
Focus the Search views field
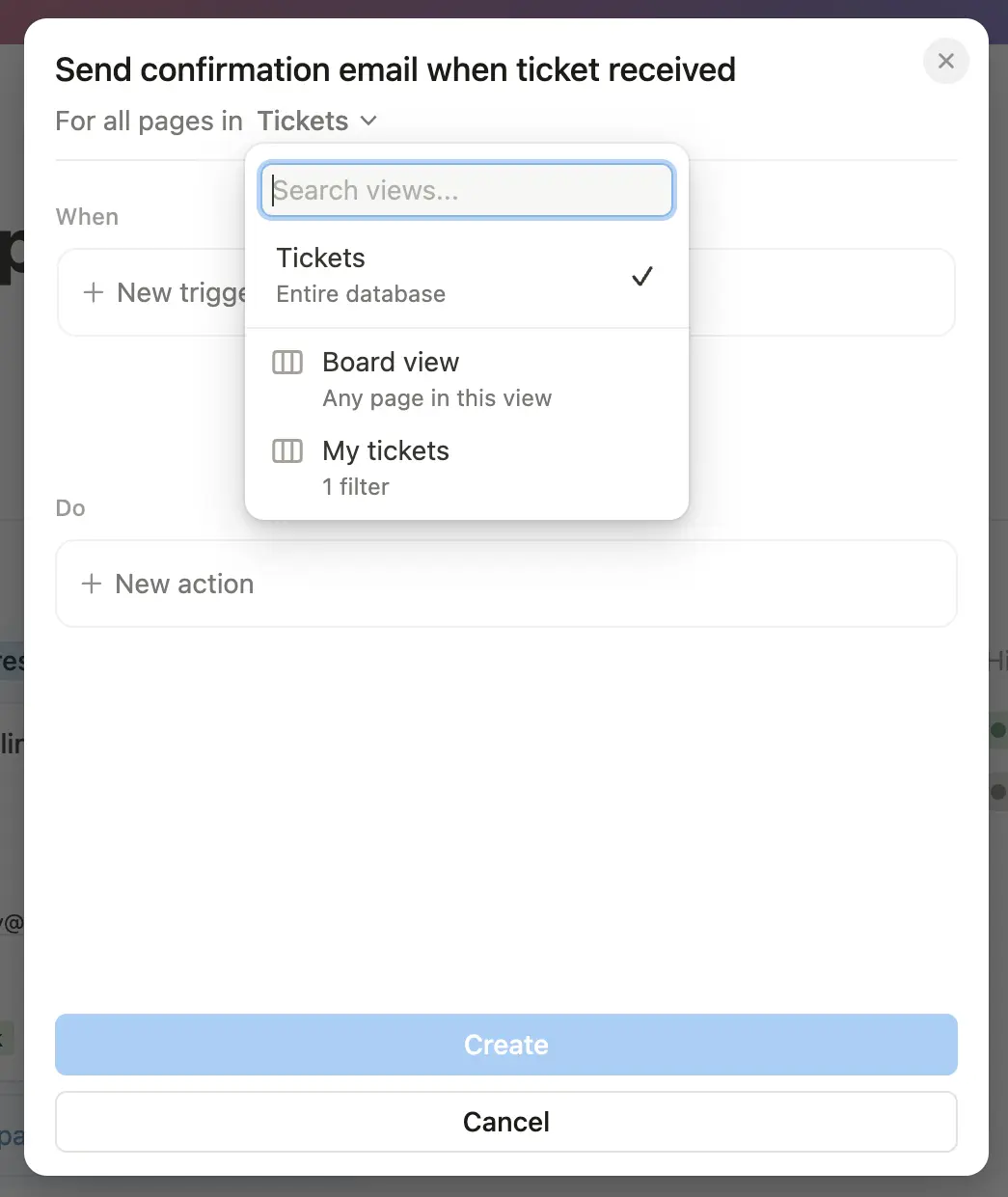(467, 191)
